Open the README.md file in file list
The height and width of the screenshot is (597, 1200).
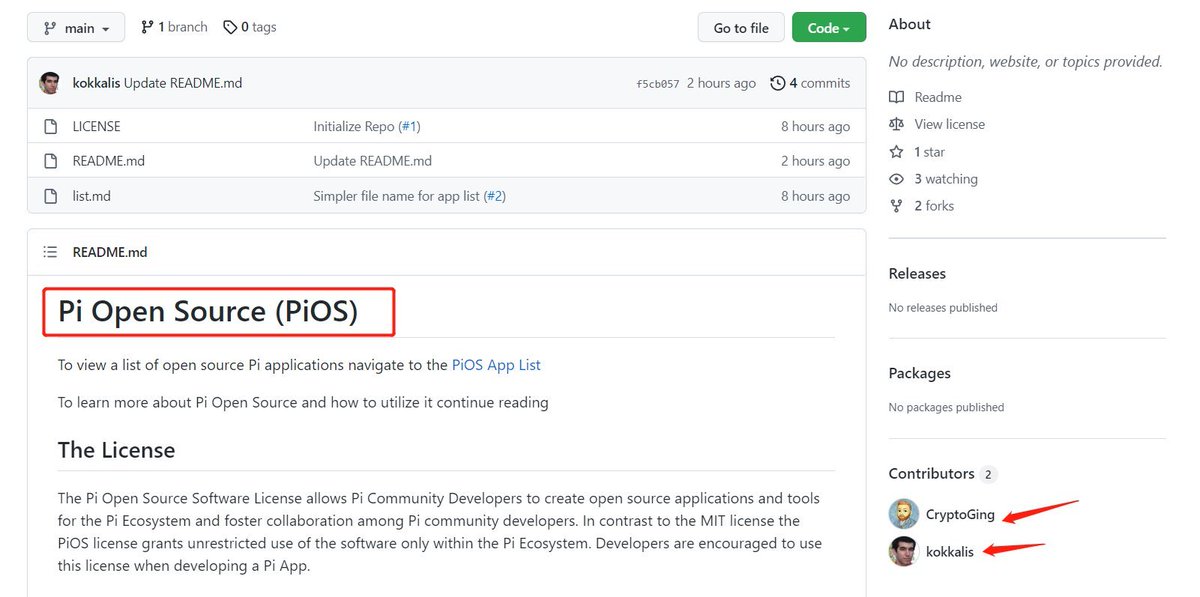tap(109, 161)
